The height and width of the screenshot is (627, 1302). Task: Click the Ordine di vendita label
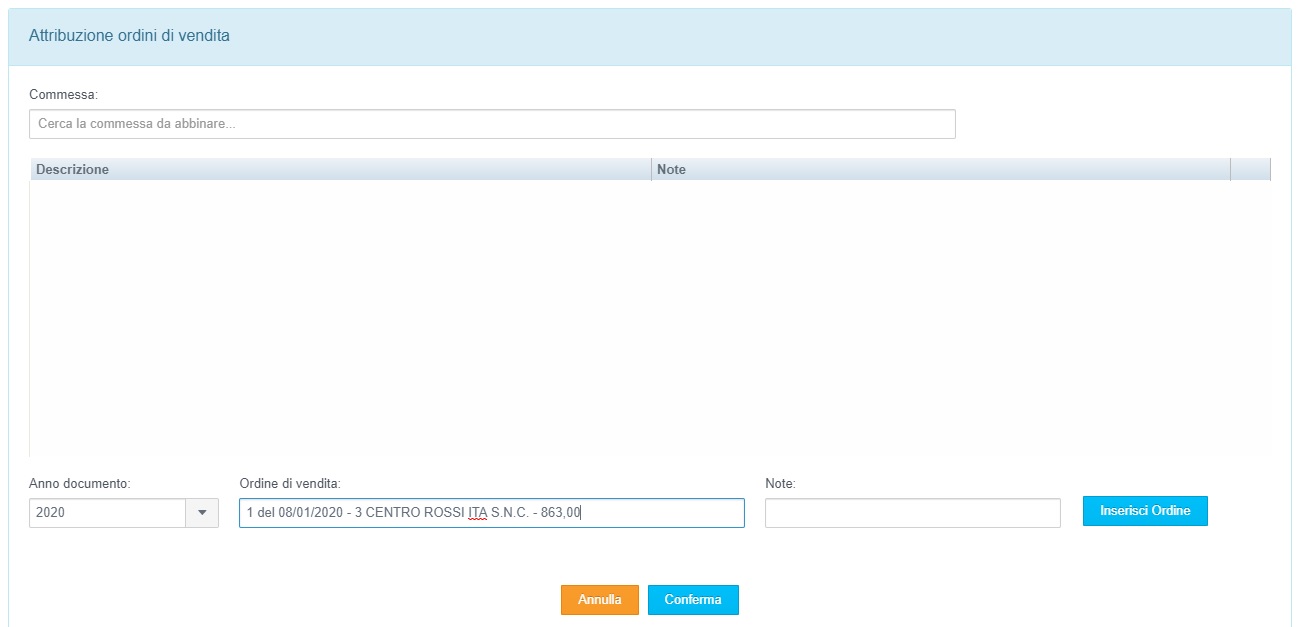click(x=290, y=483)
